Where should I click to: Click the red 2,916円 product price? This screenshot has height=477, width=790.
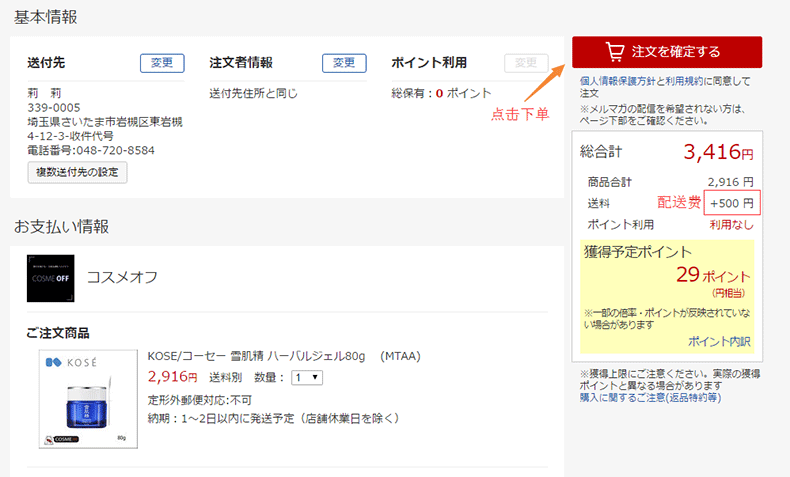[x=172, y=377]
